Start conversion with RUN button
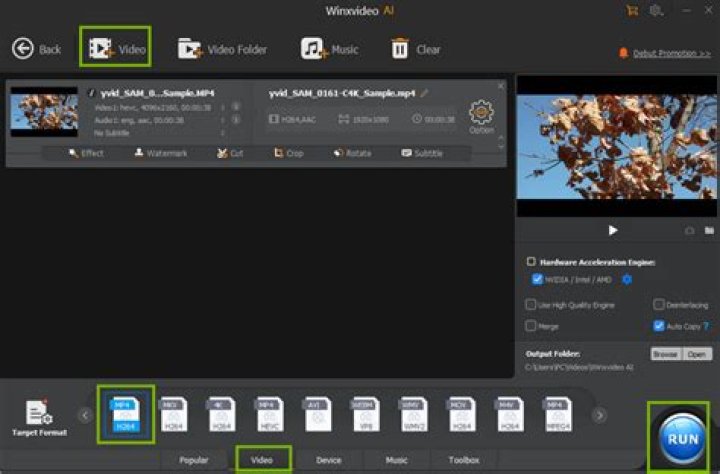This screenshot has height=474, width=720. click(x=682, y=439)
